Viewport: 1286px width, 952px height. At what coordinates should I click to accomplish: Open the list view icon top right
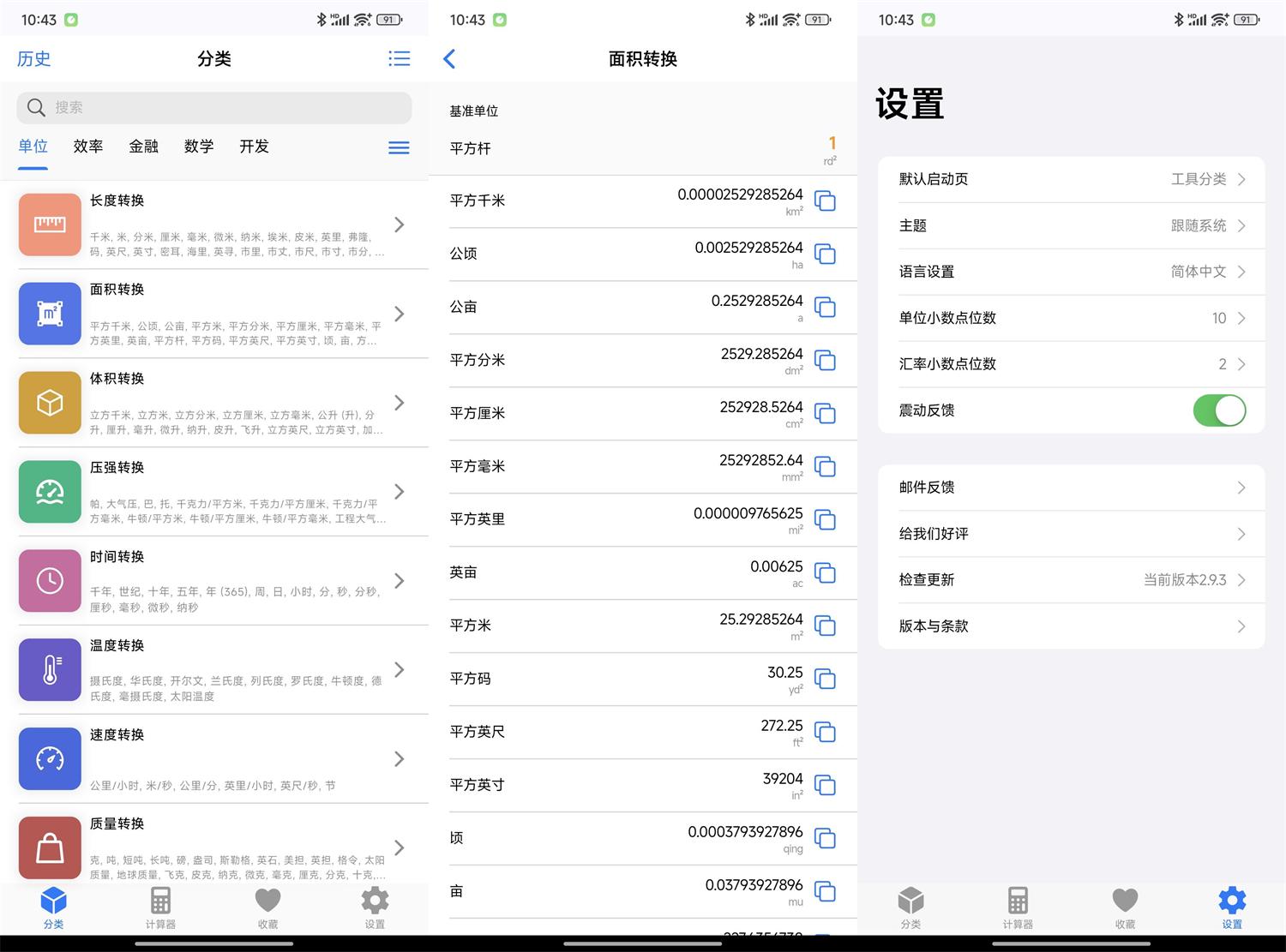click(x=399, y=58)
